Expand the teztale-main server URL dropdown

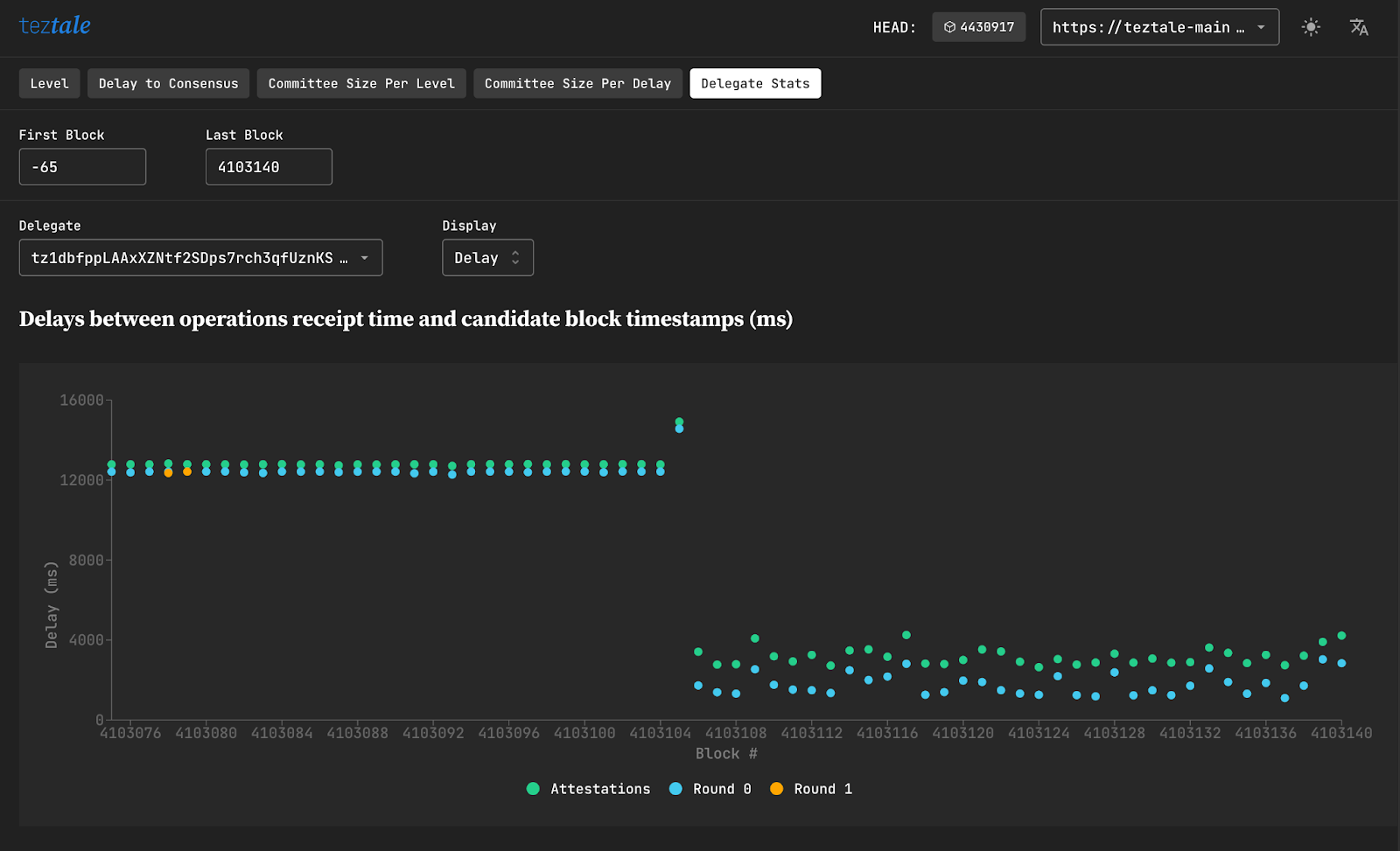pos(1158,27)
